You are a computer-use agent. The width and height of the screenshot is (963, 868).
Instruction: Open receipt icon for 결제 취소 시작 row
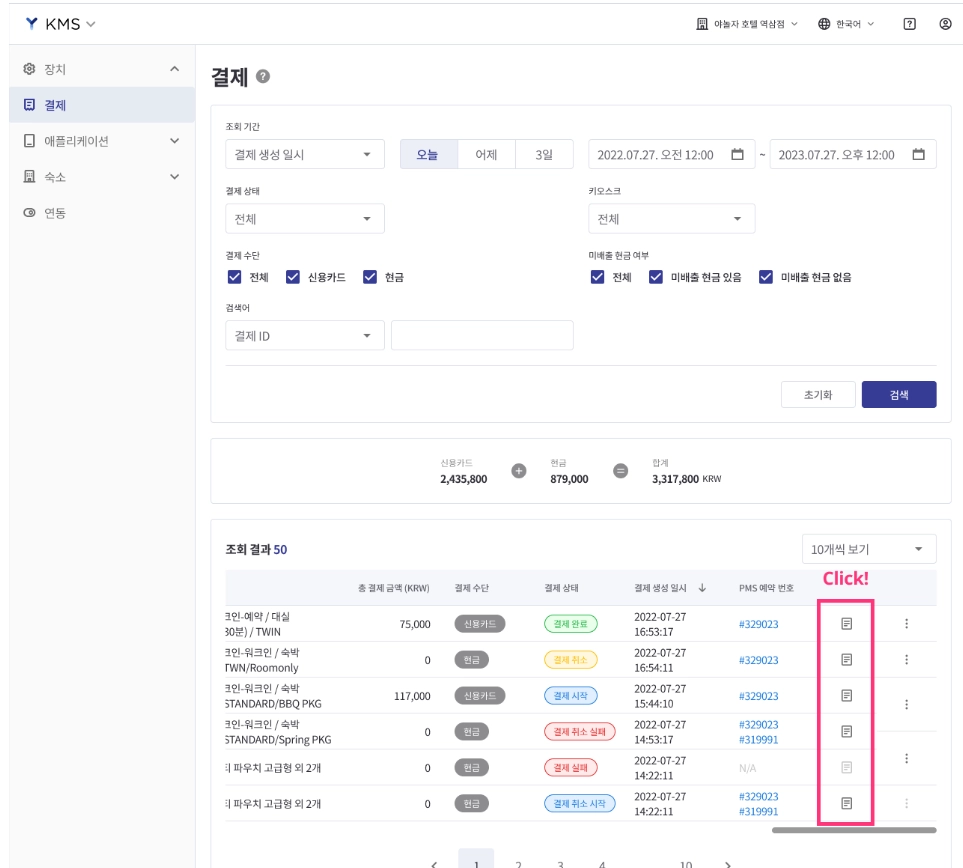[x=846, y=803]
